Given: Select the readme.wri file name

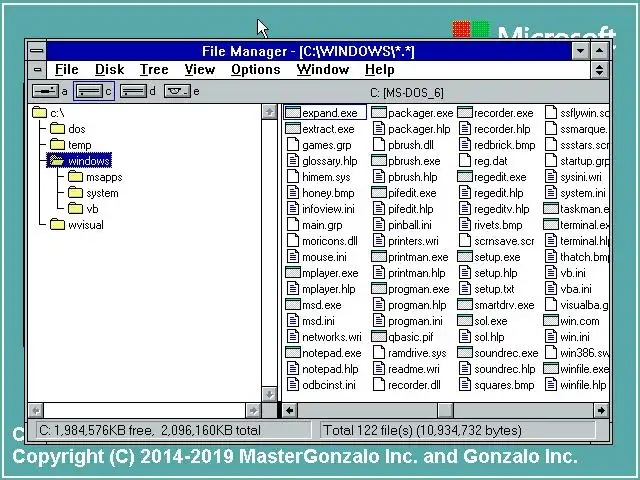Looking at the screenshot, I should [x=414, y=369].
